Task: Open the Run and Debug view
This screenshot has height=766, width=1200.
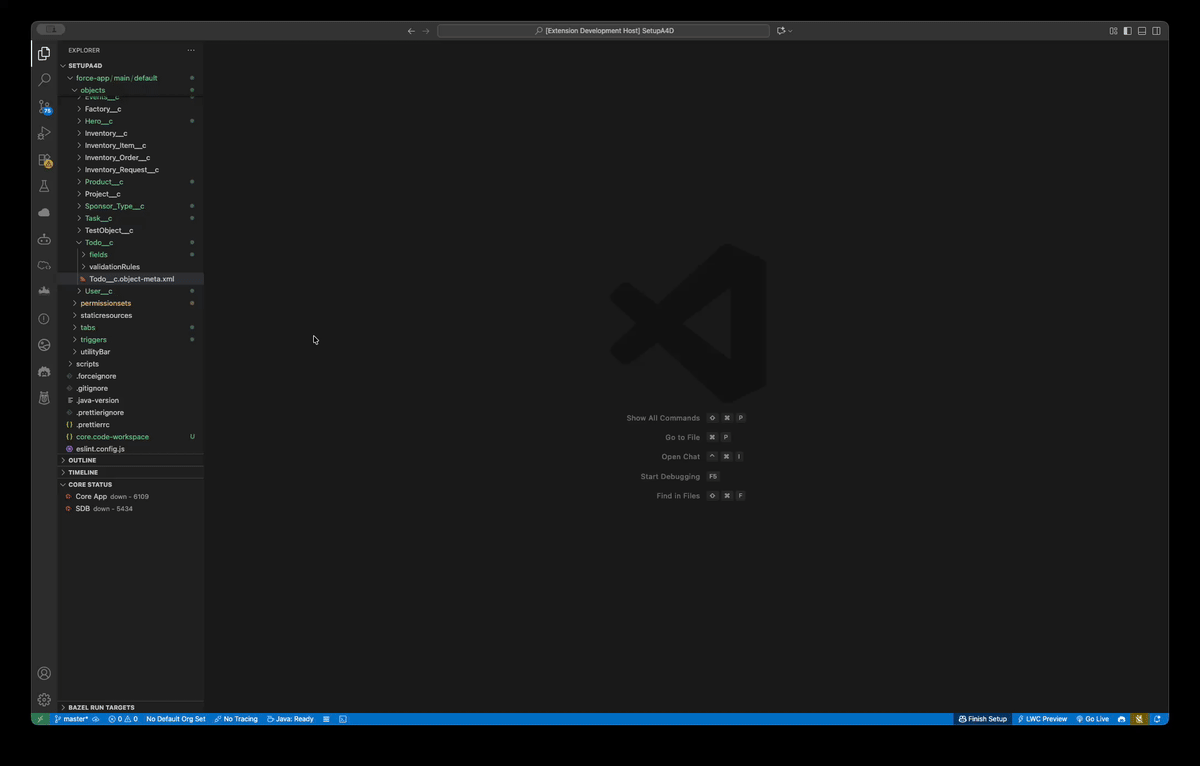Action: (44, 133)
